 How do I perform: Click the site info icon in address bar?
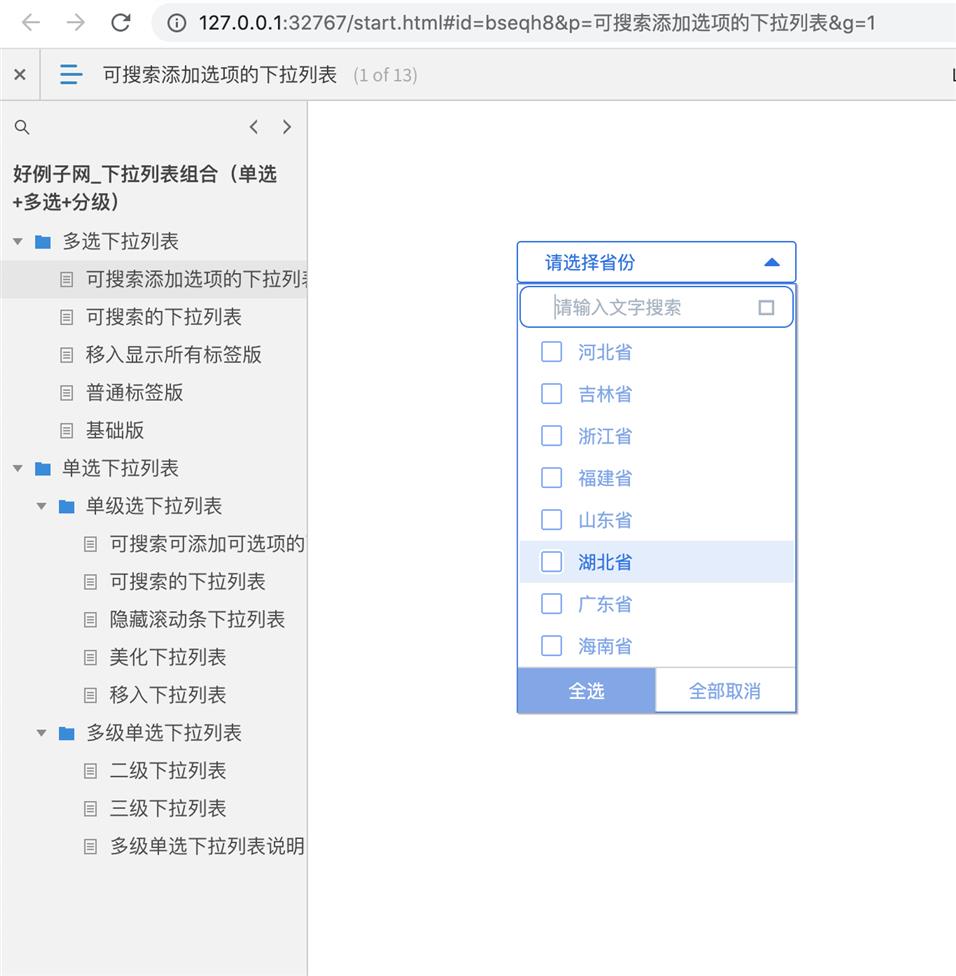point(177,22)
